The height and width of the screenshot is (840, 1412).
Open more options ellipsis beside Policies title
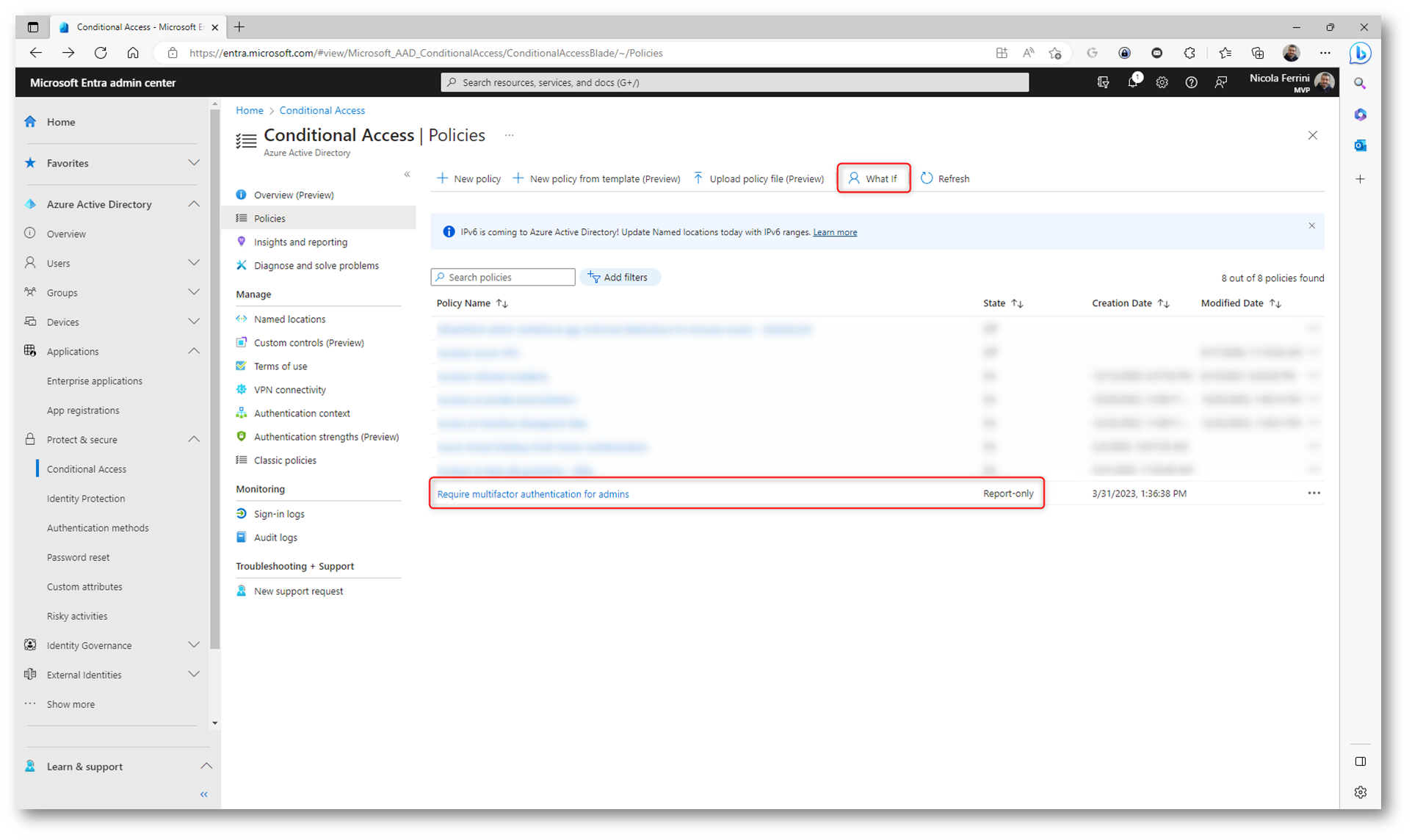click(509, 136)
